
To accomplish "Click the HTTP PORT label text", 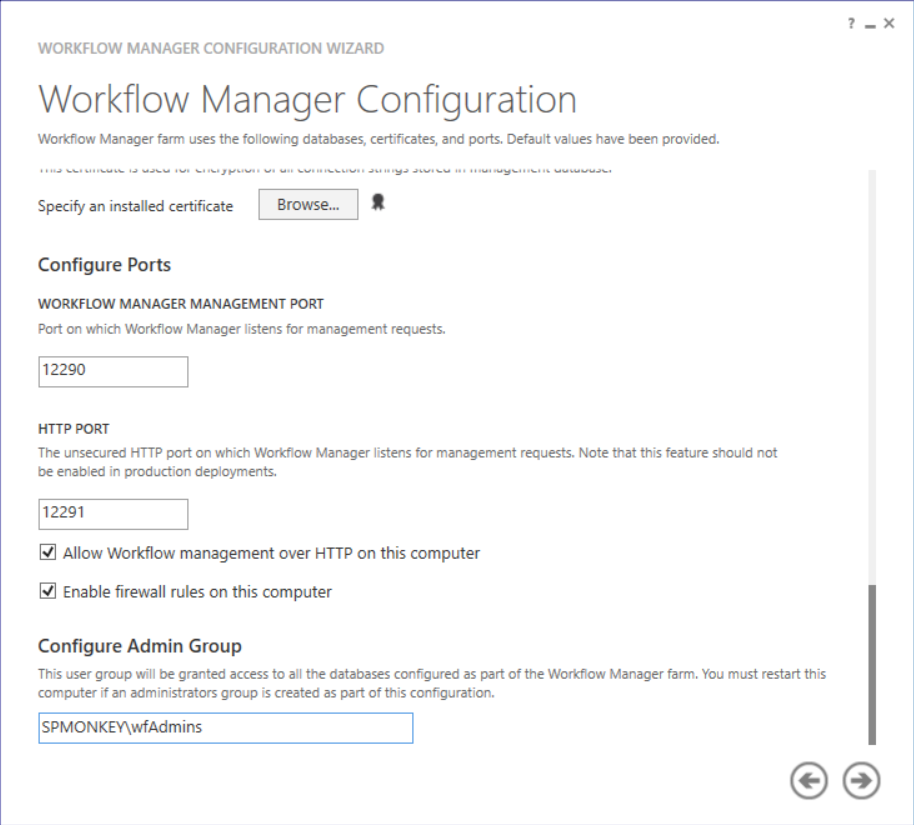I will [73, 429].
